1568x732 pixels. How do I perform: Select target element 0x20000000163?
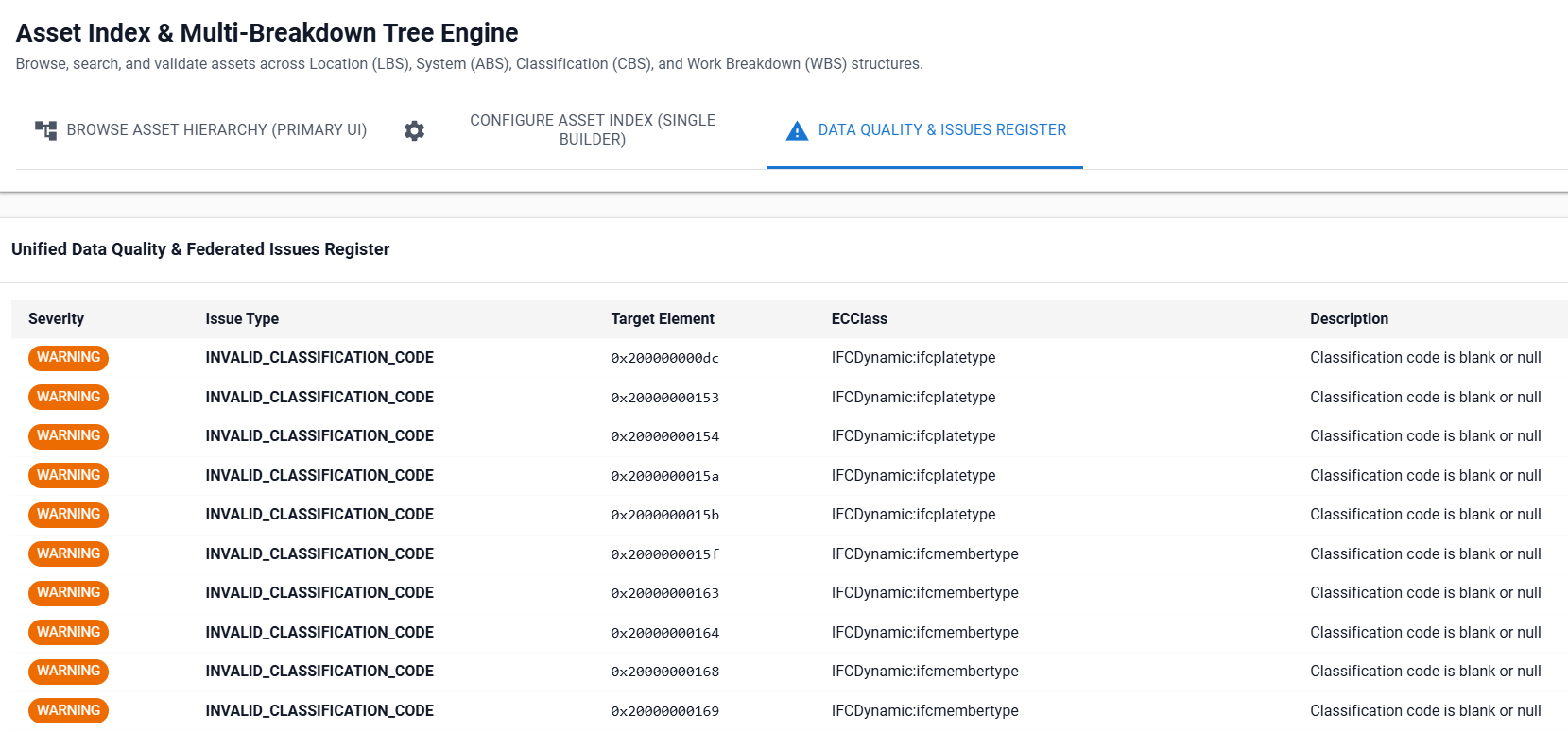[664, 593]
